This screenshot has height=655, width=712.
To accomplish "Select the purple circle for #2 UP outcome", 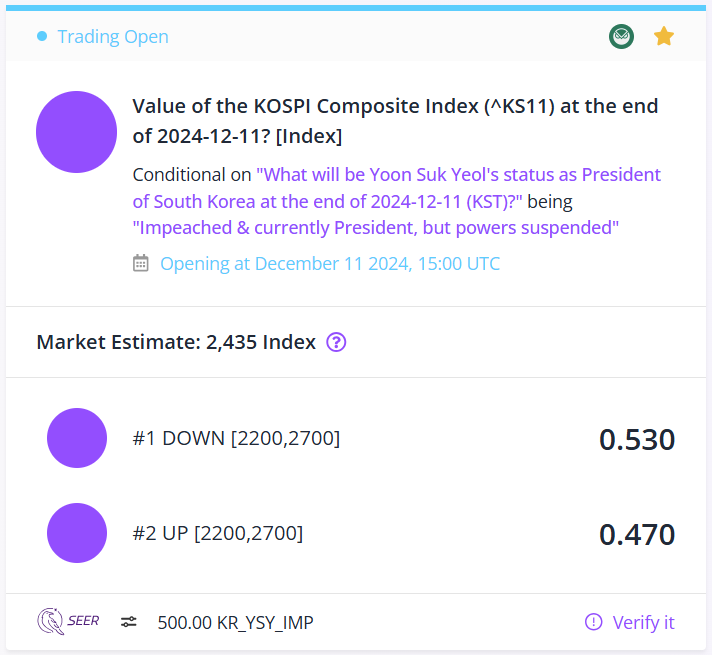I will coord(77,533).
